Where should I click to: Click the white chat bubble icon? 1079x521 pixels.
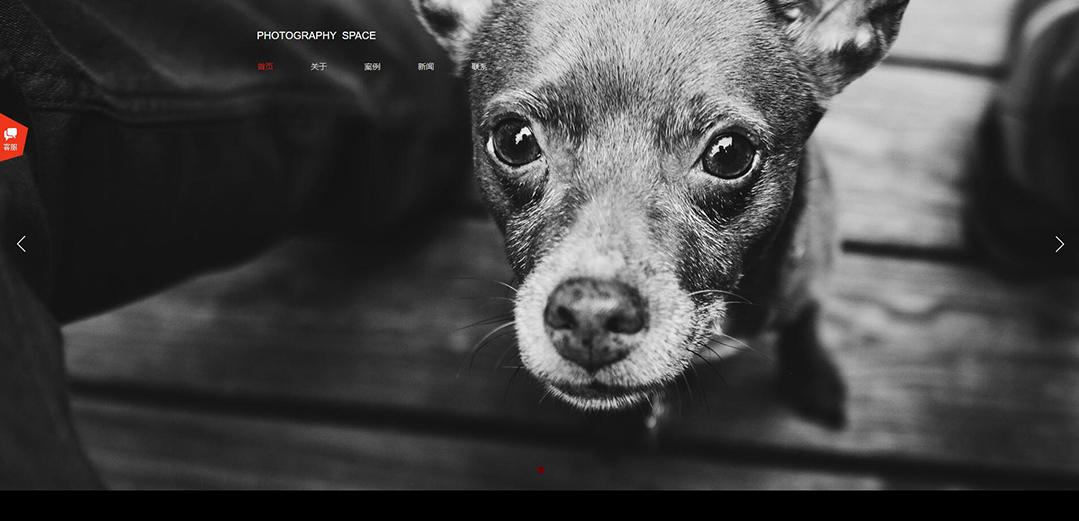coord(10,133)
